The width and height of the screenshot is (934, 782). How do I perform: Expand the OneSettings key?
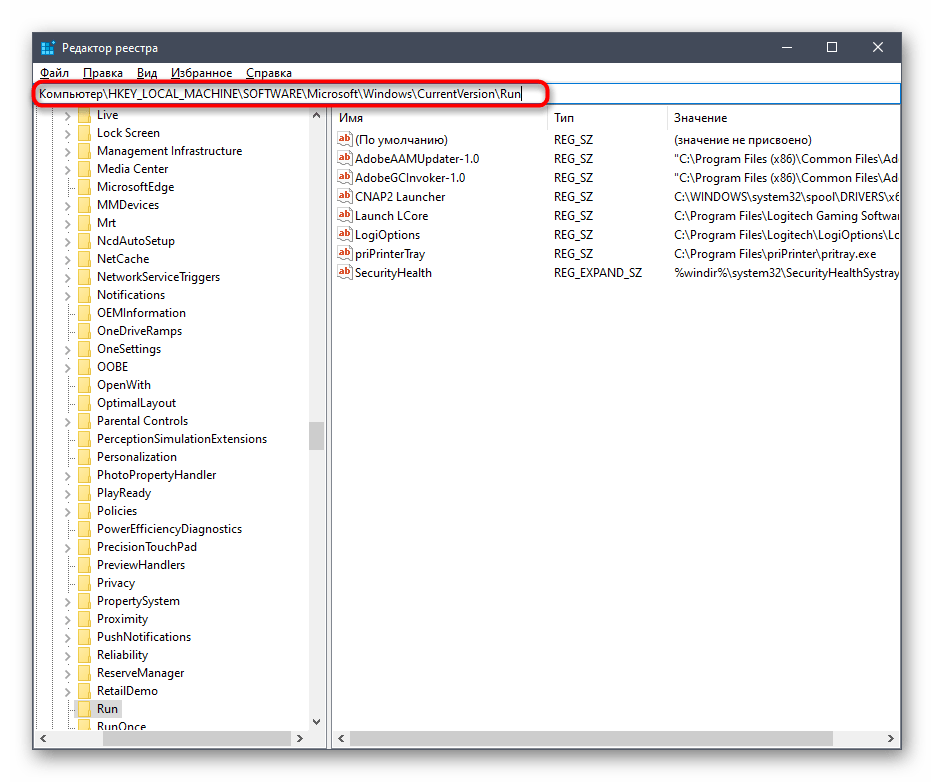point(67,350)
